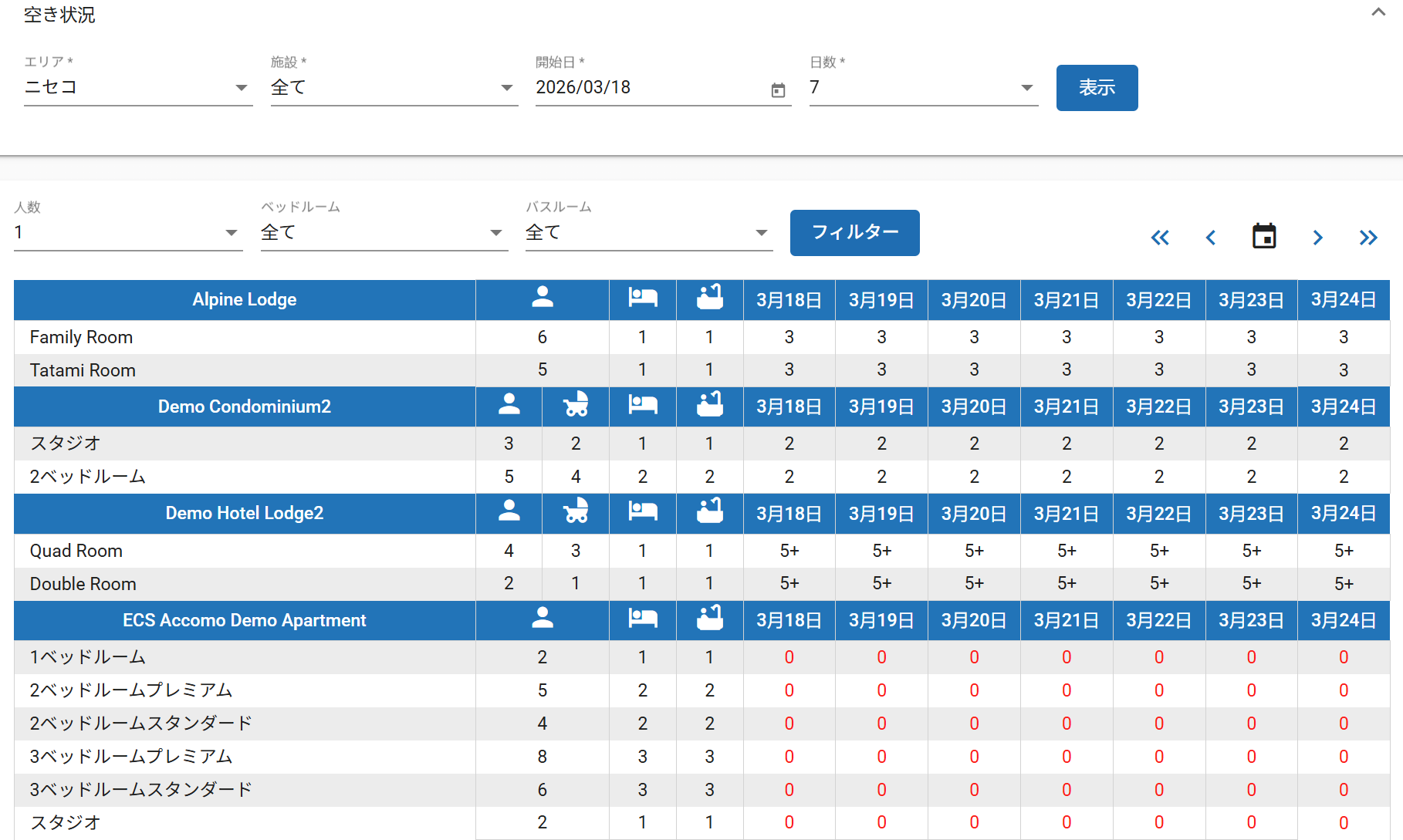Click calendar icon in start date field
The width and height of the screenshot is (1403, 840).
778,90
